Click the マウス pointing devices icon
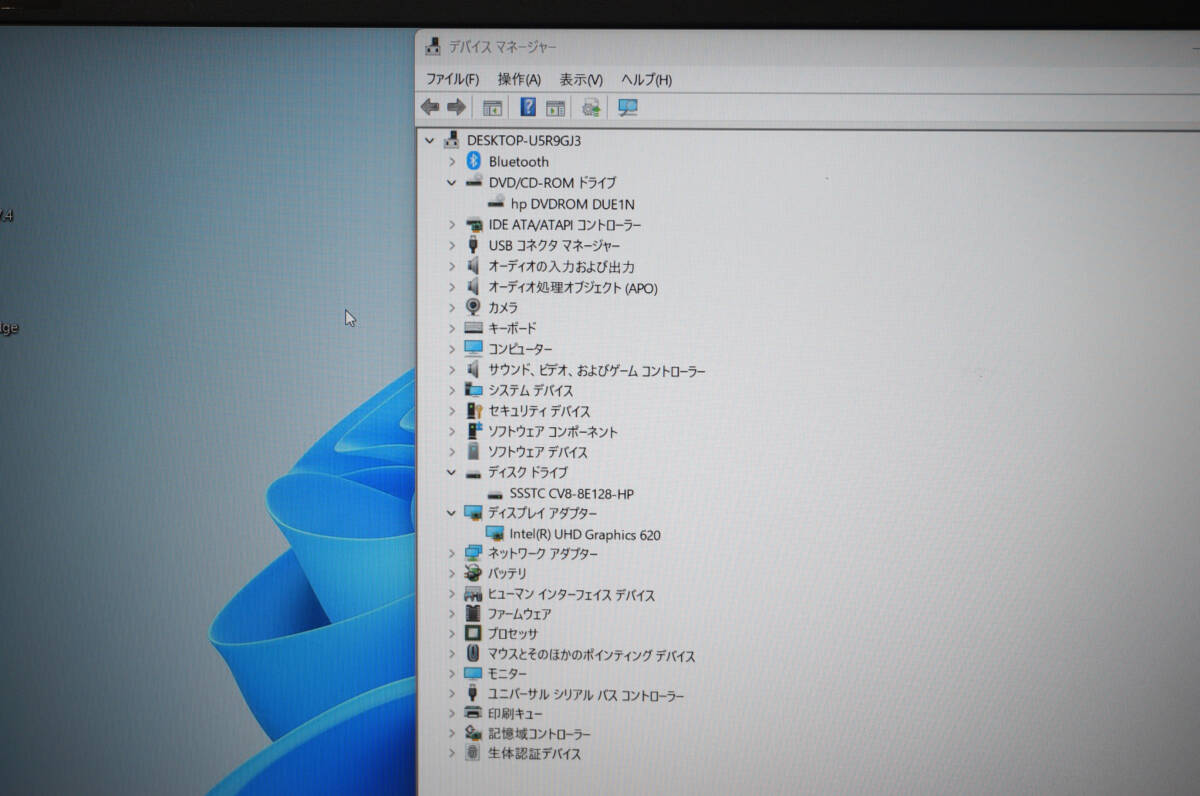Image resolution: width=1200 pixels, height=796 pixels. click(474, 655)
